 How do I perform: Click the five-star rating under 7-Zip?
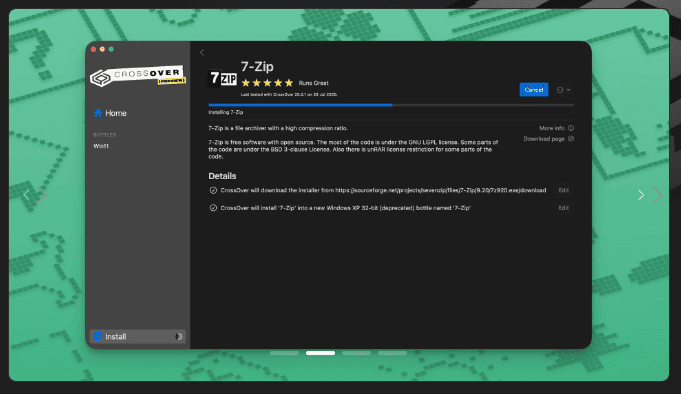[x=267, y=83]
